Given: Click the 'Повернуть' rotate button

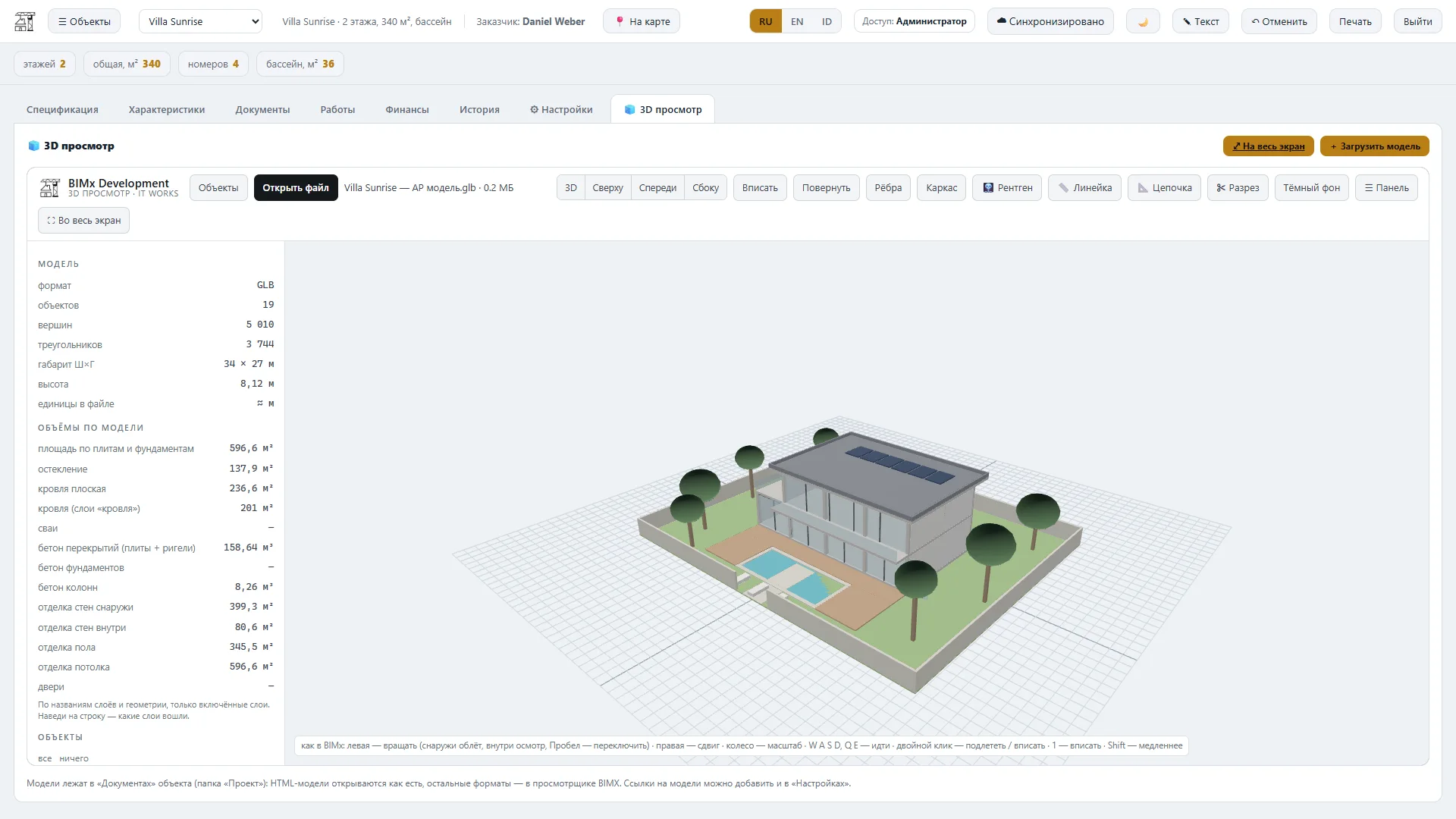Looking at the screenshot, I should pos(826,188).
